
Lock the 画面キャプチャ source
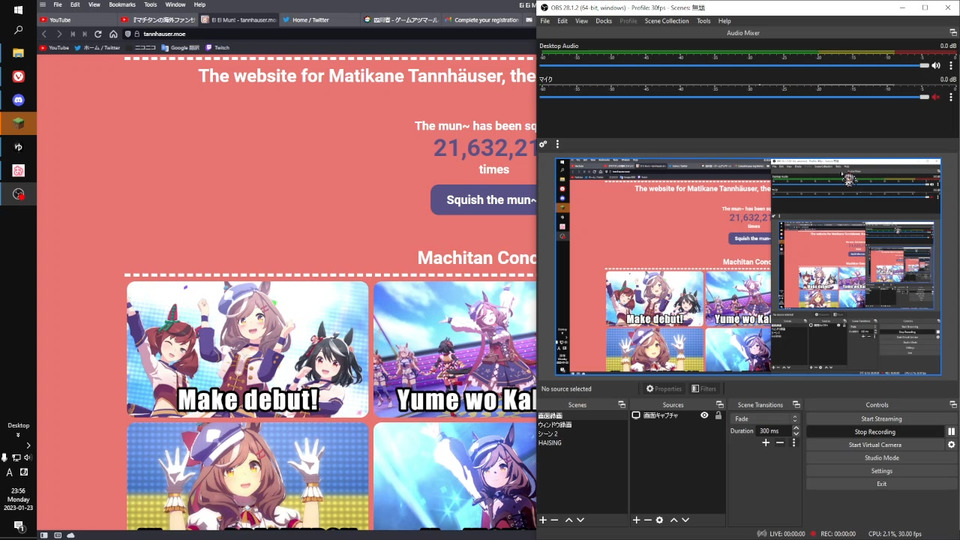(x=718, y=415)
